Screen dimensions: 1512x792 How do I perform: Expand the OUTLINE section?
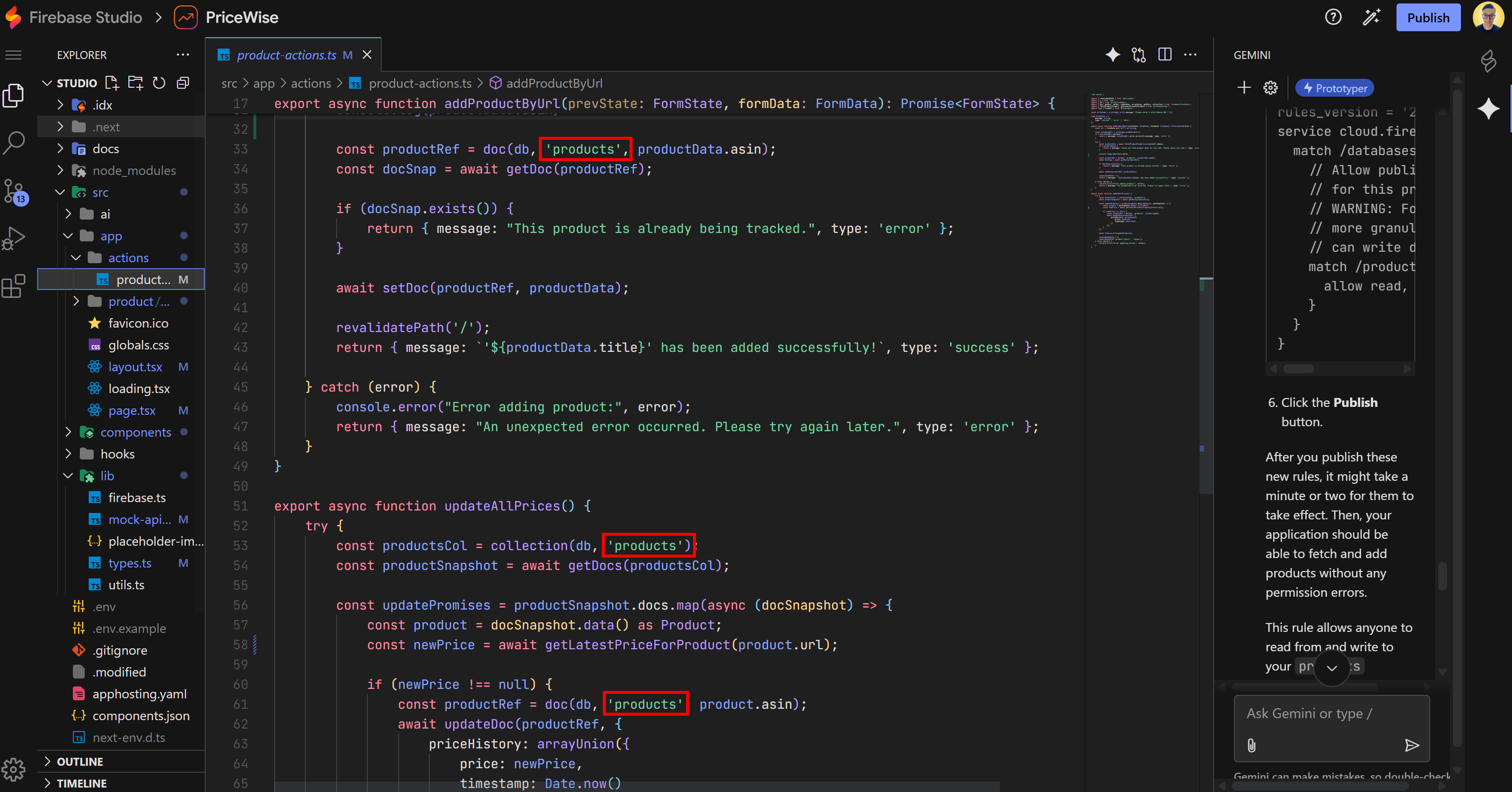(80, 761)
